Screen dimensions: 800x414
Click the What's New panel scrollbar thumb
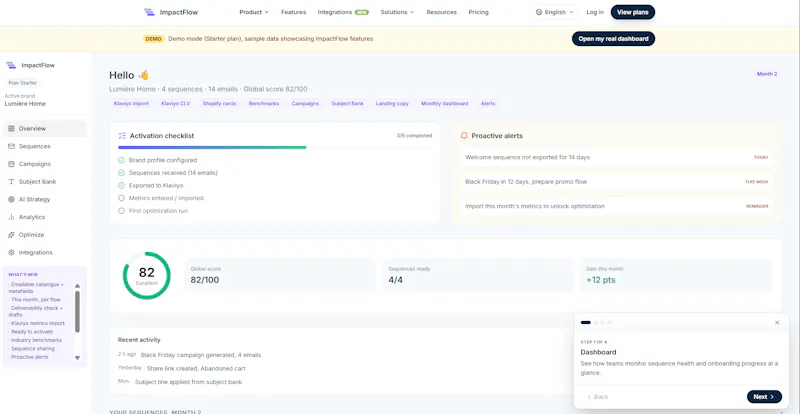point(77,311)
